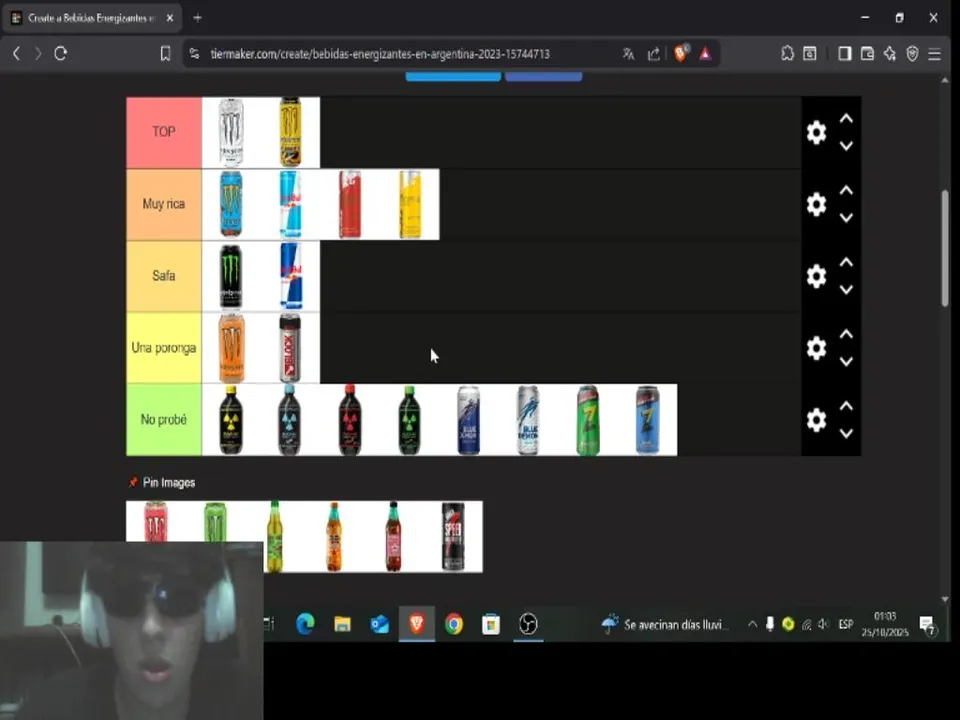The height and width of the screenshot is (720, 960).
Task: Select blue Z energy can in No probé
Action: 647,420
